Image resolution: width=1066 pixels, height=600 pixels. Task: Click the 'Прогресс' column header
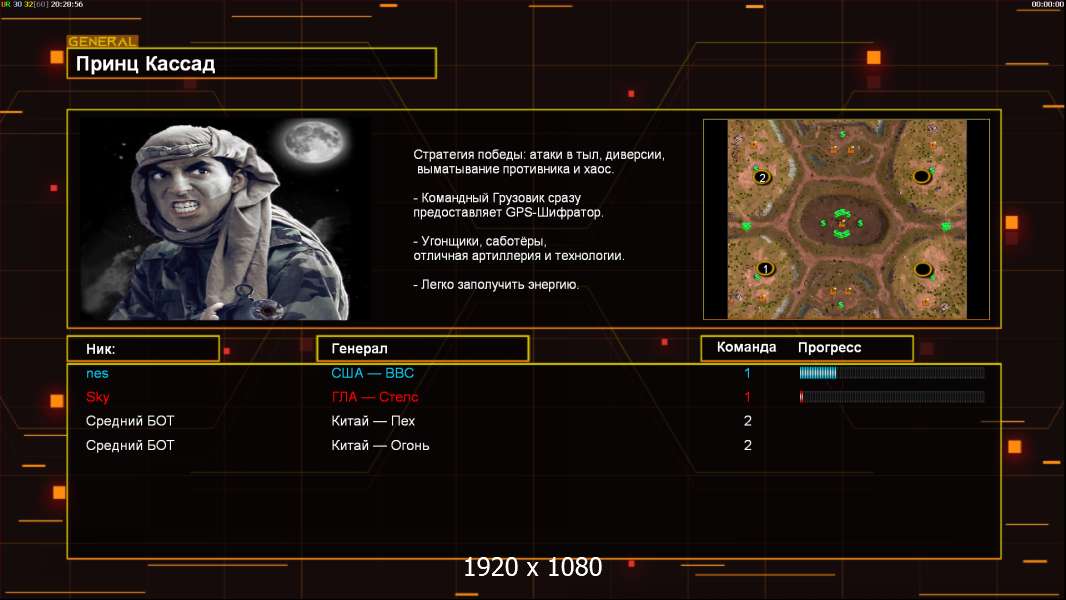(829, 347)
